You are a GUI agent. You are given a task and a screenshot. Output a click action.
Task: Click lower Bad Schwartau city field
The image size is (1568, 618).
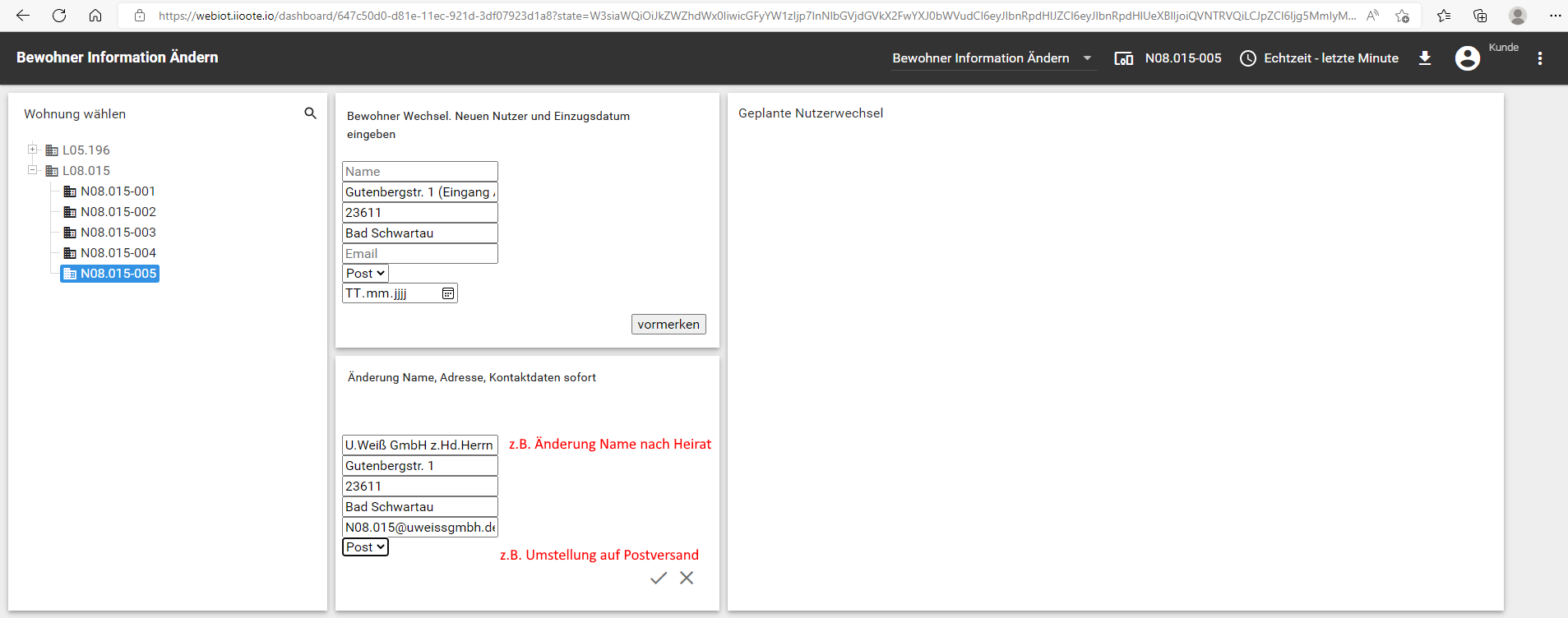[x=420, y=507]
